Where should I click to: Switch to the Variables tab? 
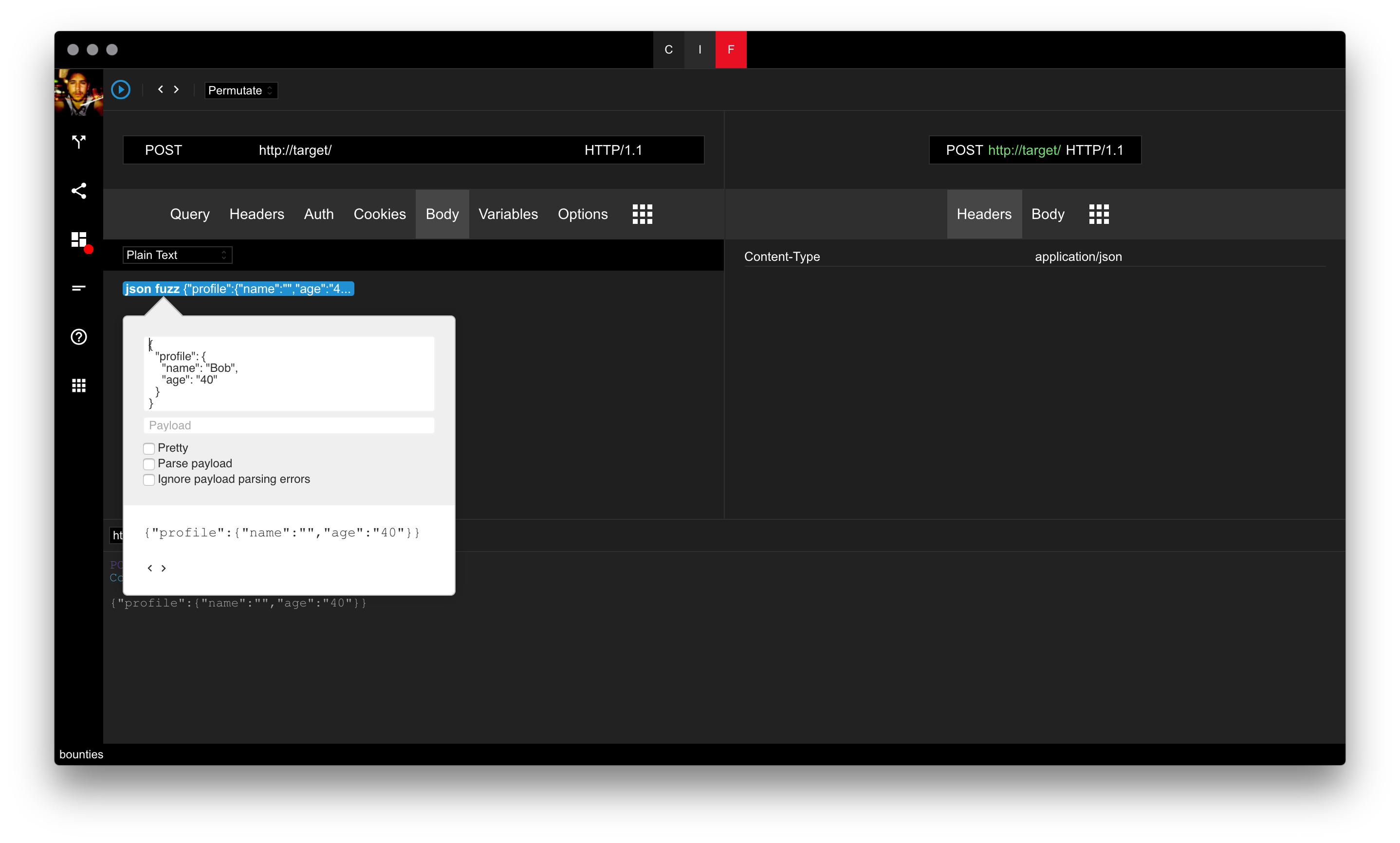(508, 214)
